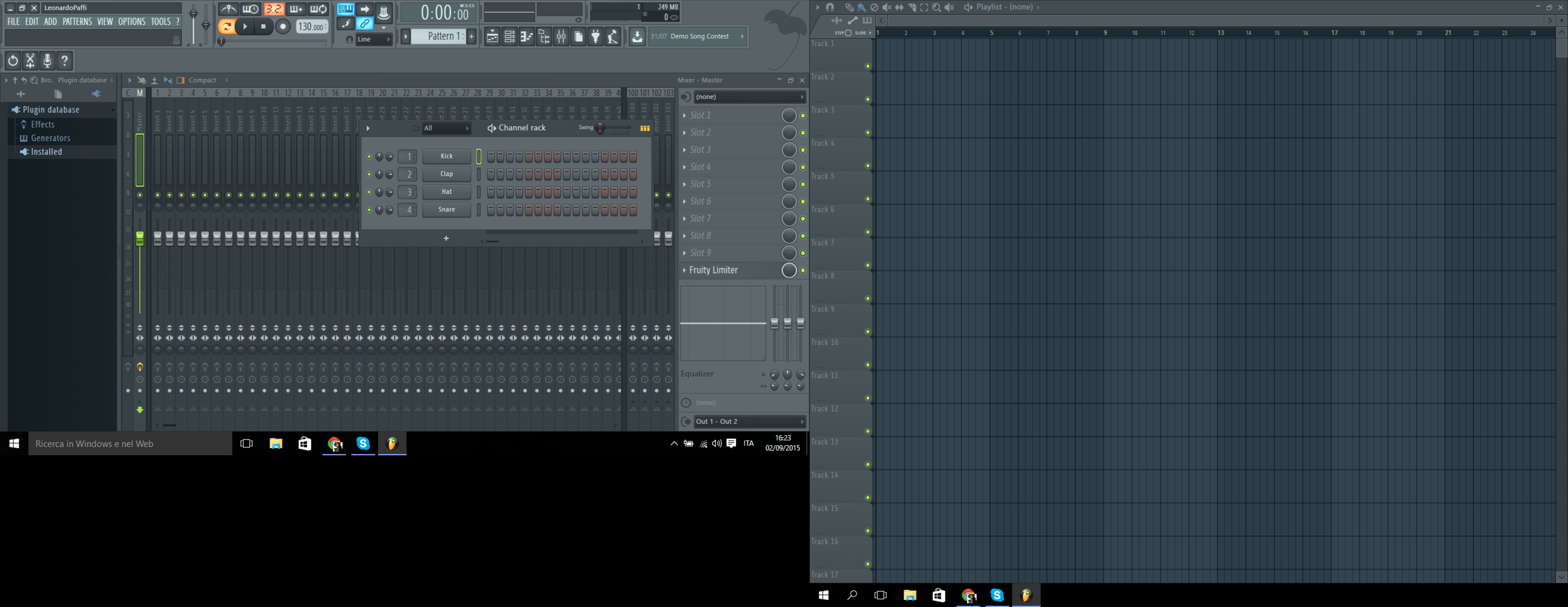1568x607 pixels.
Task: Open the FILE menu
Action: pyautogui.click(x=13, y=21)
